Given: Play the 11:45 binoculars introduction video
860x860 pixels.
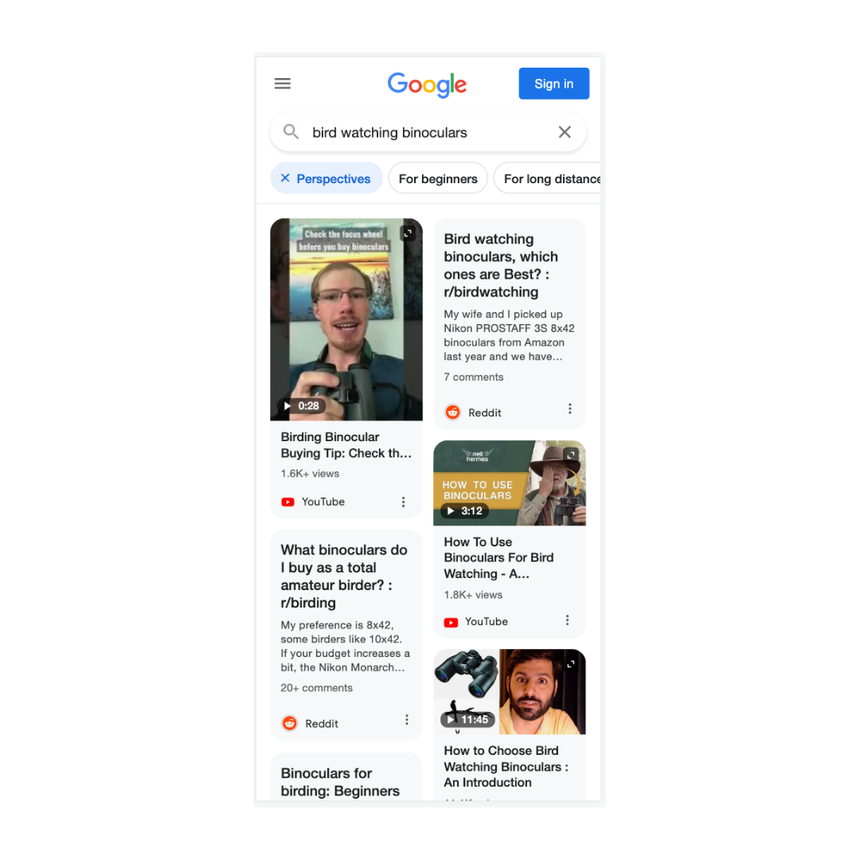Looking at the screenshot, I should point(510,692).
